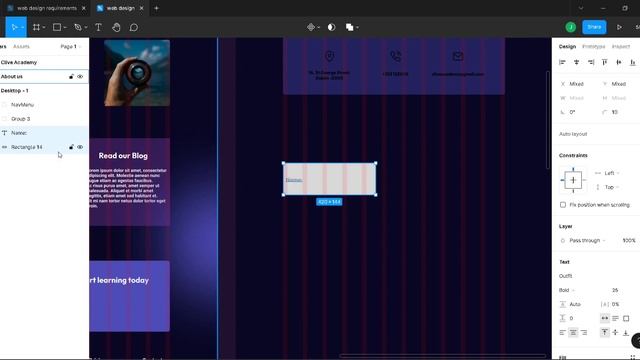Screen dimensions: 640x360
Task: Open a new browser tab
Action: coord(156,8)
